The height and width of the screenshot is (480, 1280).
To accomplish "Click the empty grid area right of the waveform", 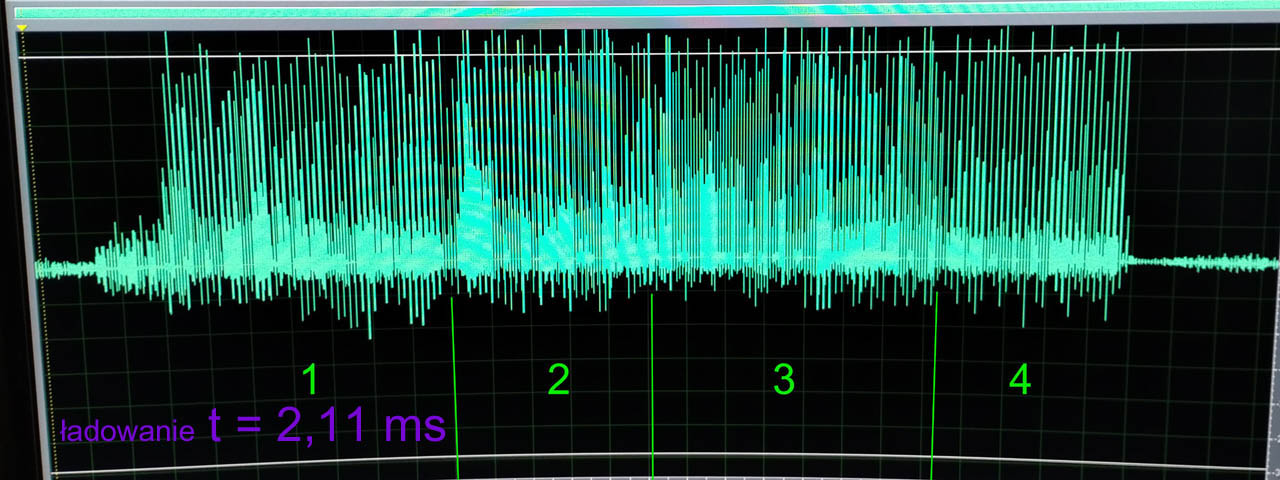I will coord(1200,150).
